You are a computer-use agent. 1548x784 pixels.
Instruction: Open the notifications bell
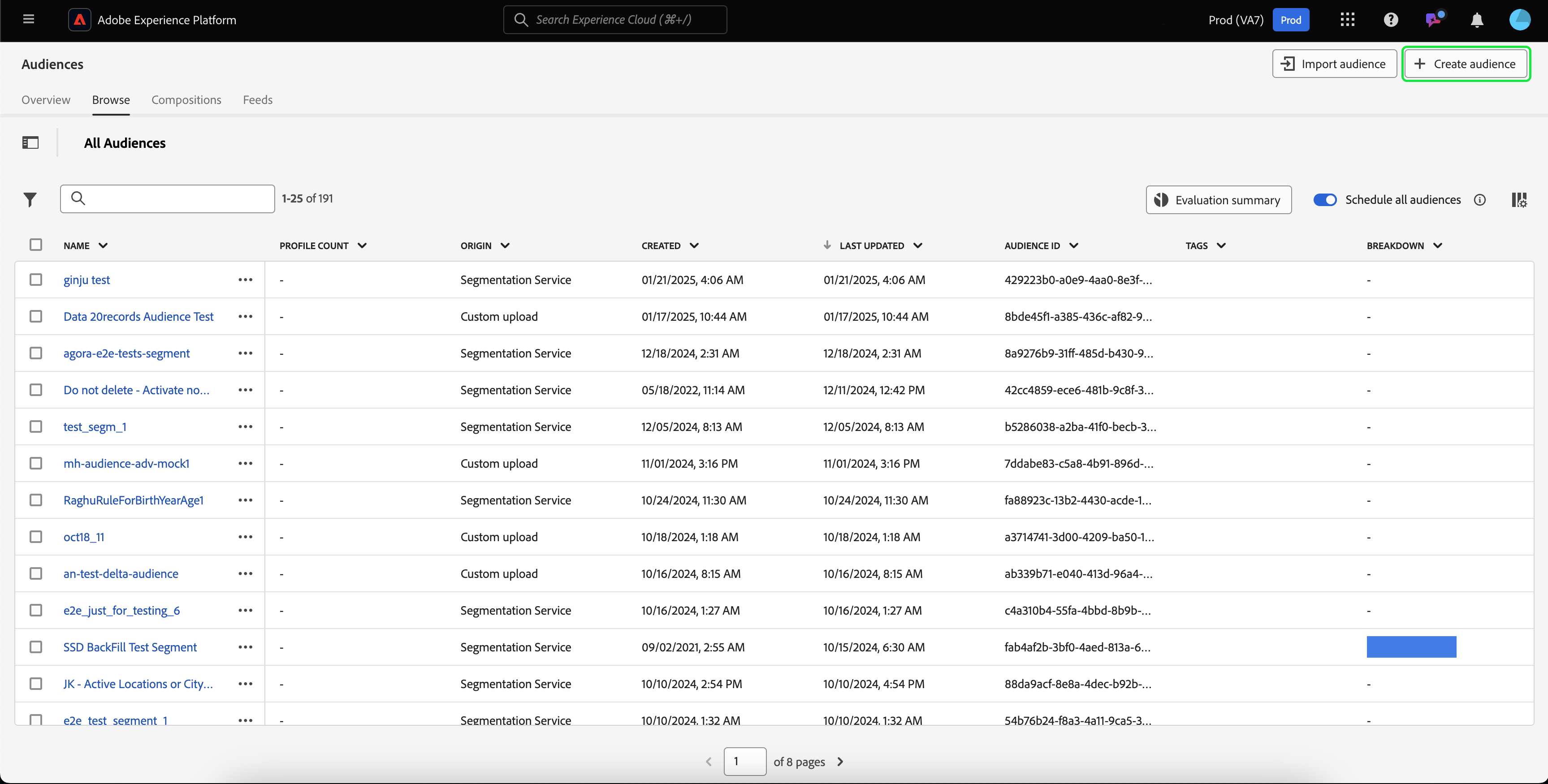pos(1476,20)
